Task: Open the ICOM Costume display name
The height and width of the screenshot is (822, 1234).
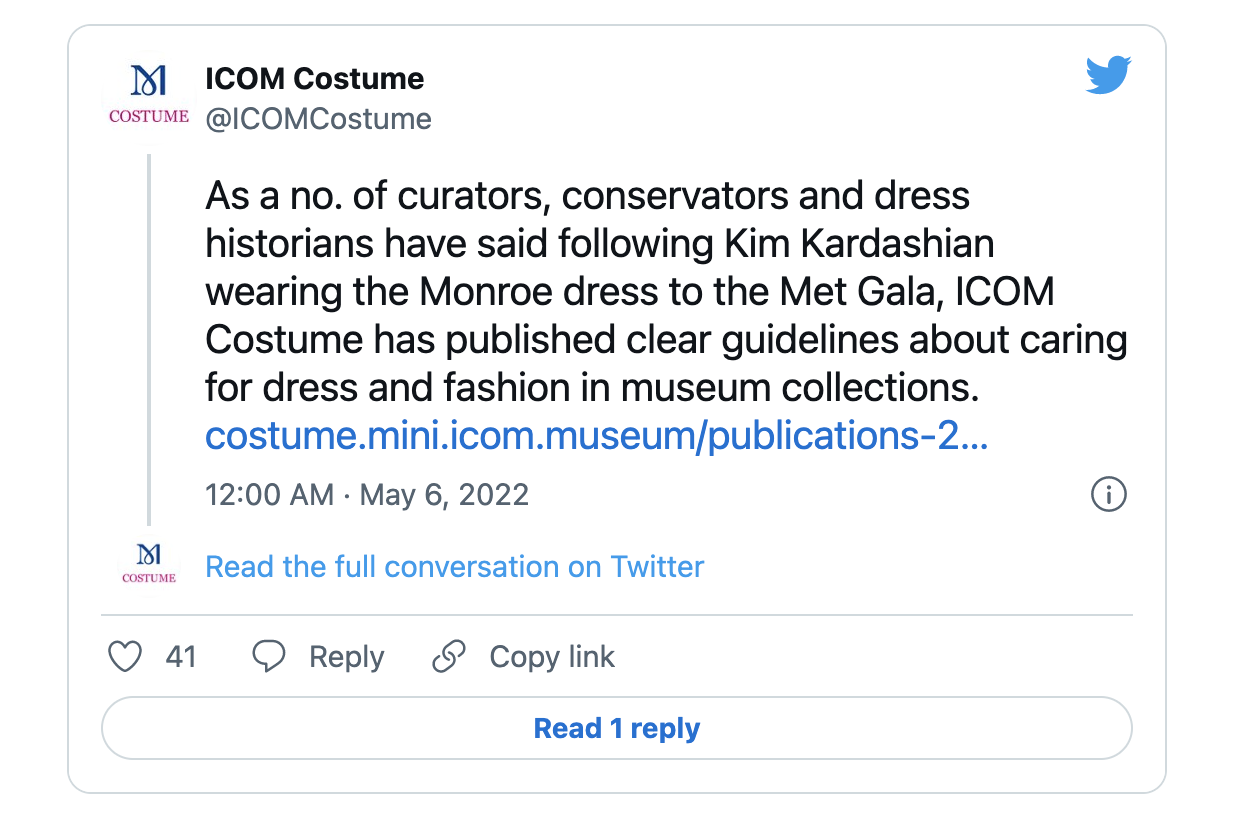Action: click(x=314, y=78)
